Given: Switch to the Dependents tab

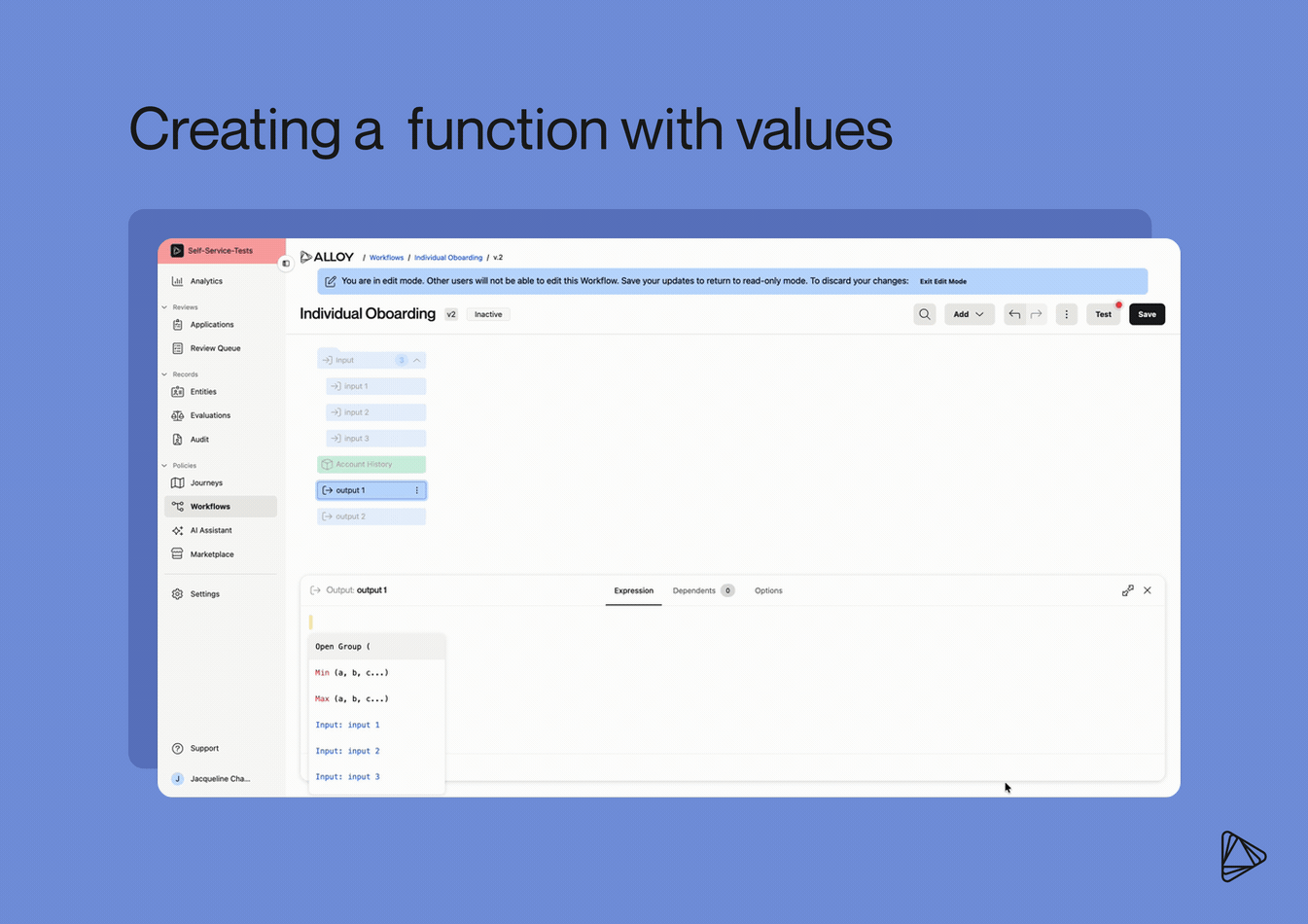Looking at the screenshot, I should click(703, 590).
